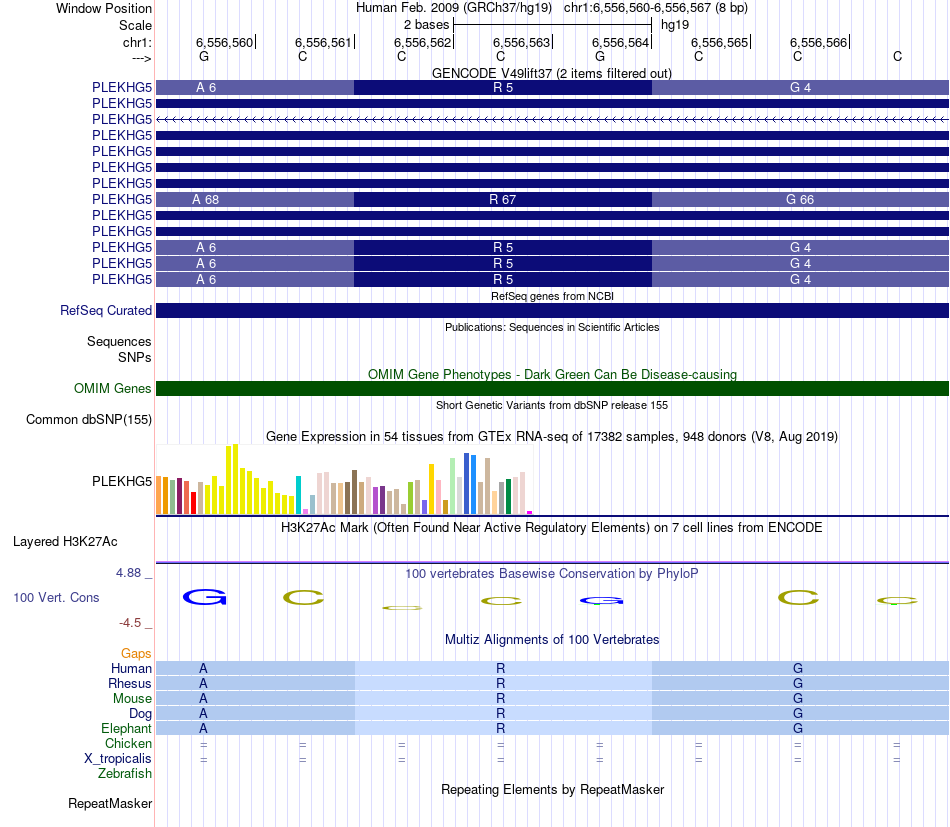Click the dark green OMIM Genes bar

pos(553,388)
